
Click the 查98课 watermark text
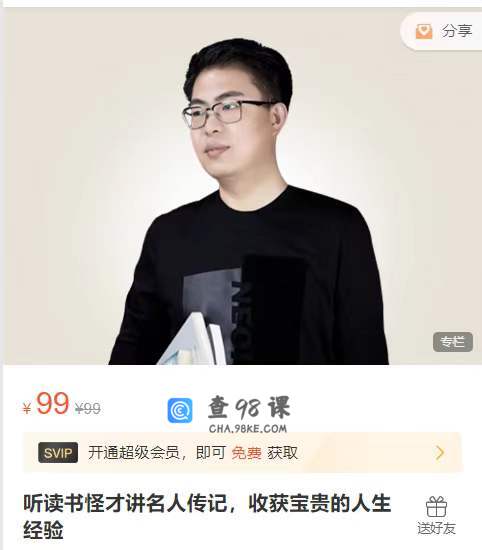(249, 408)
